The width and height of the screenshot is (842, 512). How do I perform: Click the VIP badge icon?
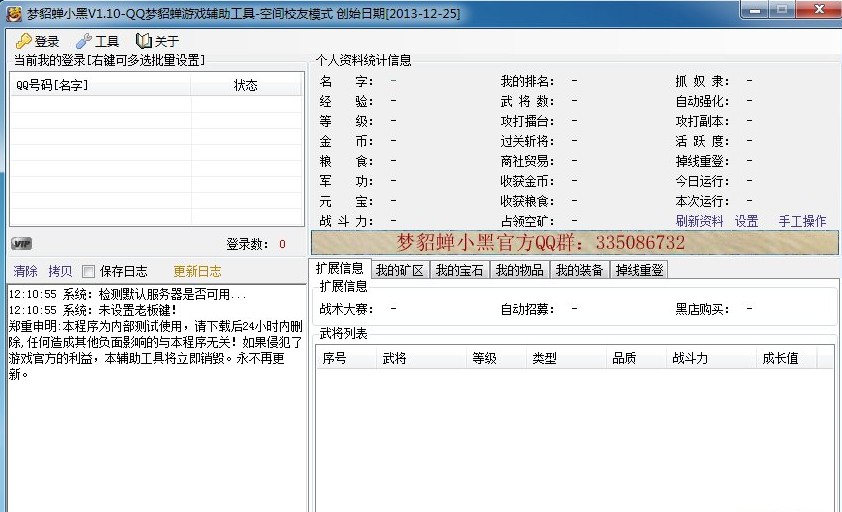[21, 244]
